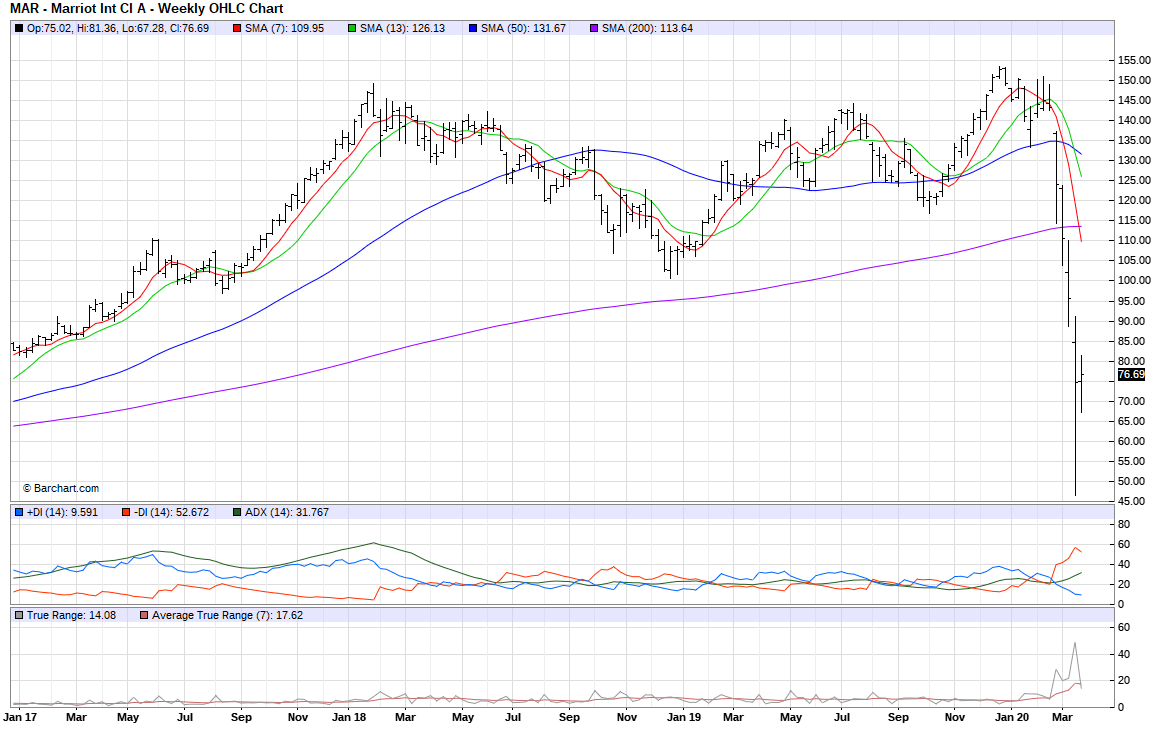Click the 'SMA (7): 109.95' legend text
Screen dimensions: 1156x748
[285, 29]
